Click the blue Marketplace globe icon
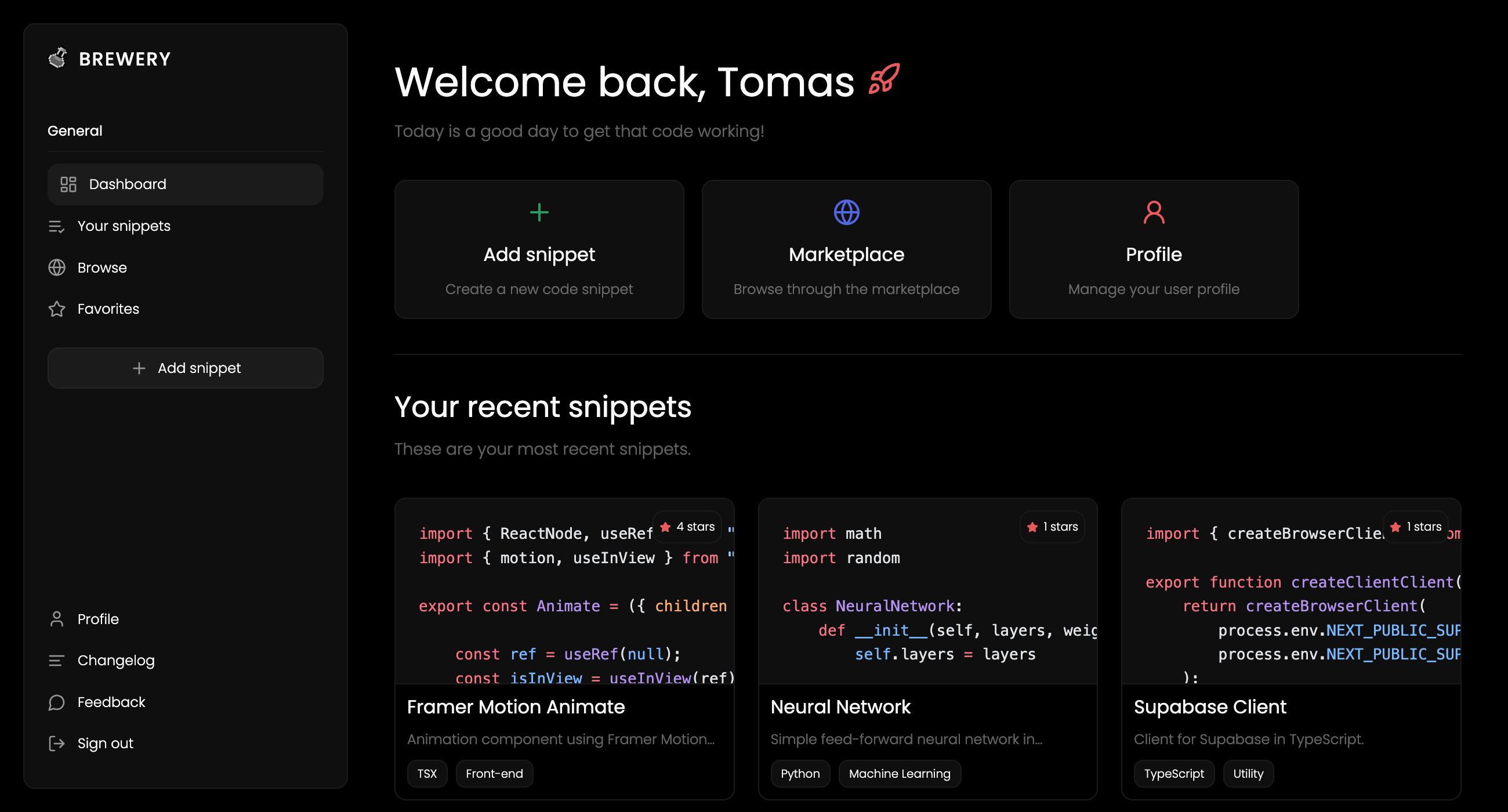Viewport: 1508px width, 812px height. point(846,212)
